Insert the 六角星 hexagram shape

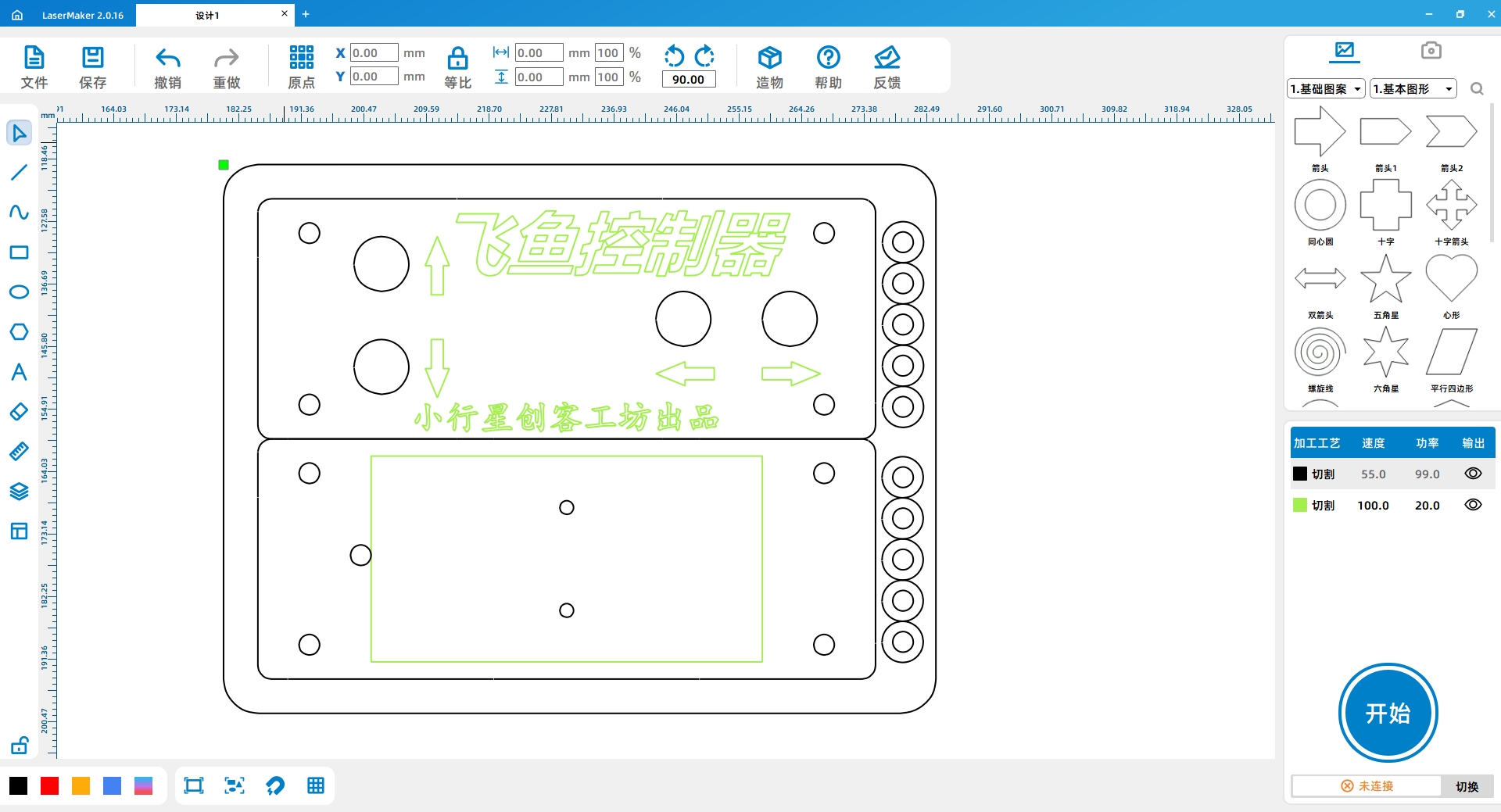point(1386,352)
